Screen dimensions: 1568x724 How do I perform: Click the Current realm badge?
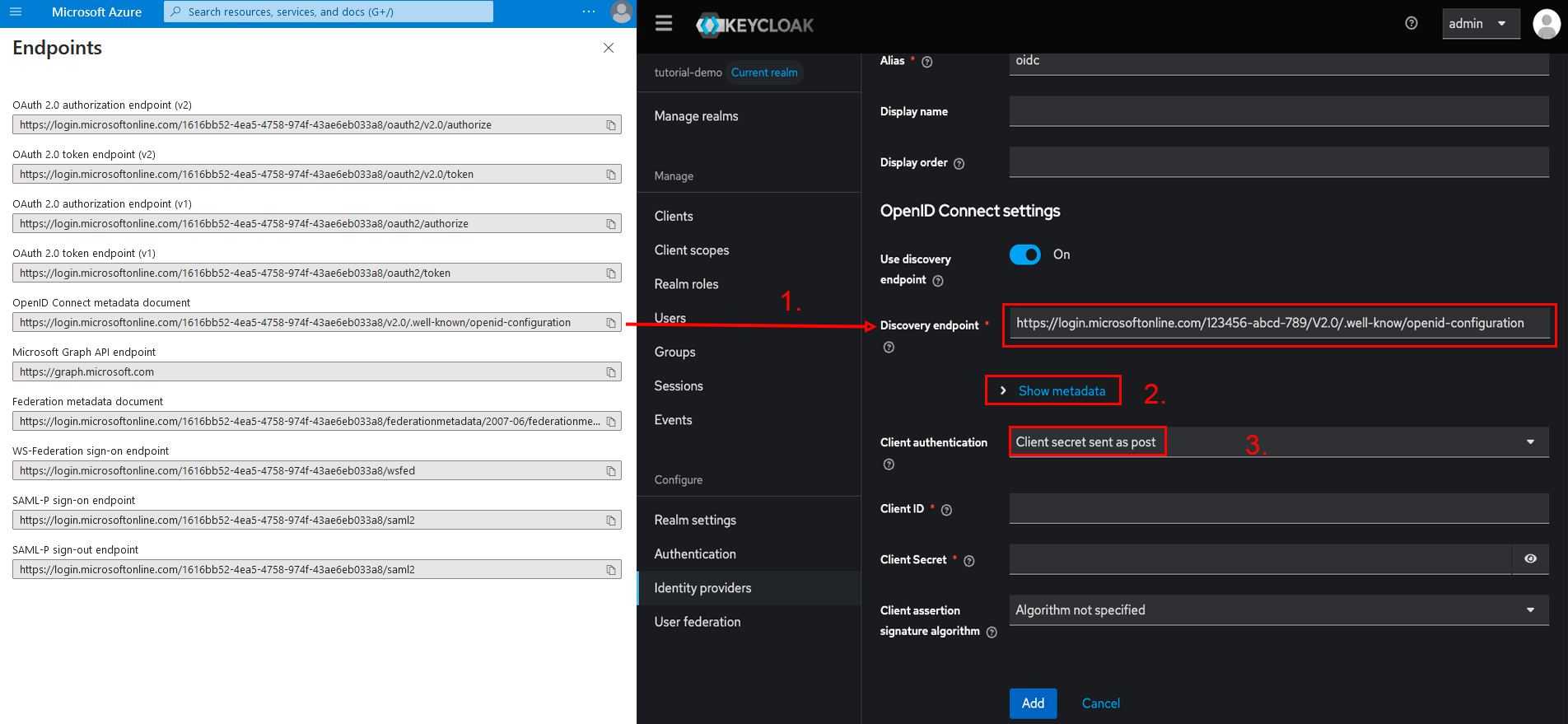tap(764, 72)
